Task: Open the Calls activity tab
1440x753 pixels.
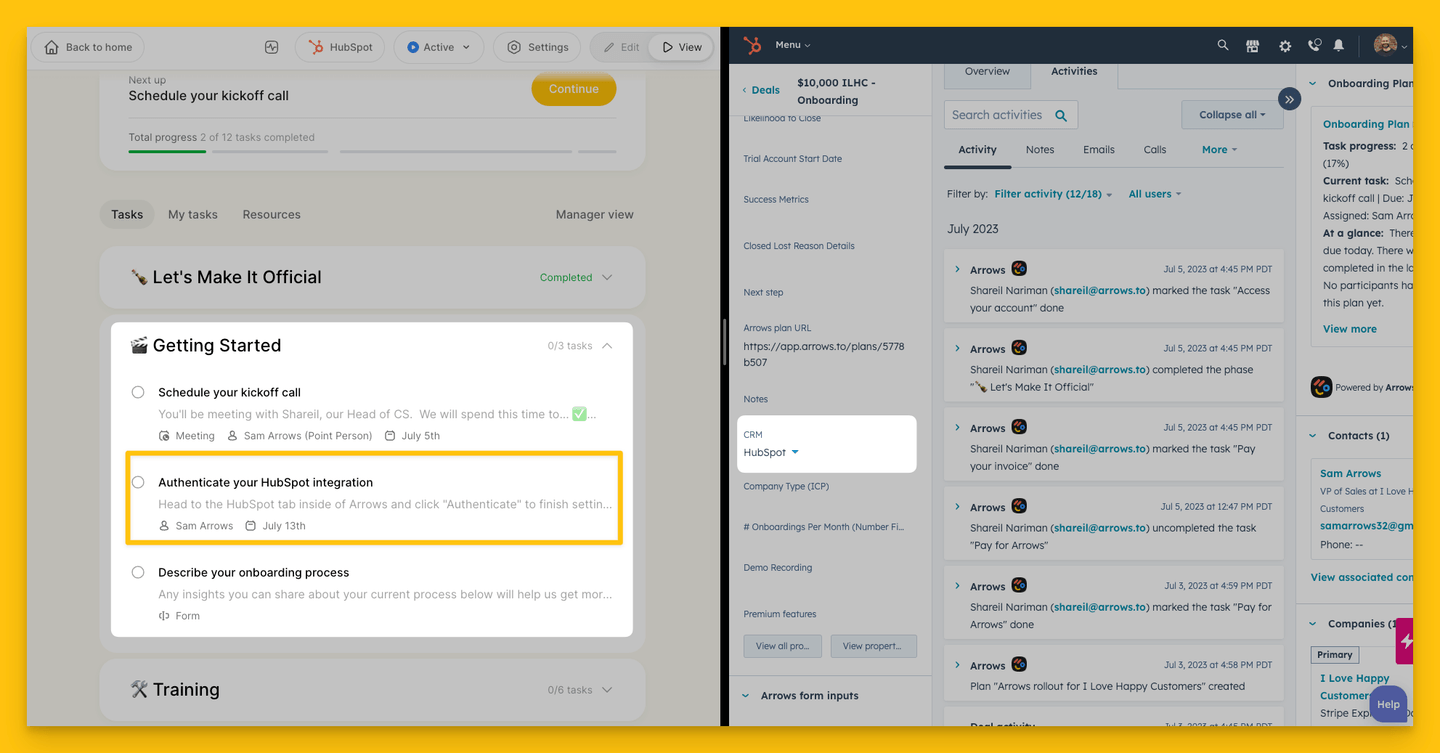Action: 1155,150
